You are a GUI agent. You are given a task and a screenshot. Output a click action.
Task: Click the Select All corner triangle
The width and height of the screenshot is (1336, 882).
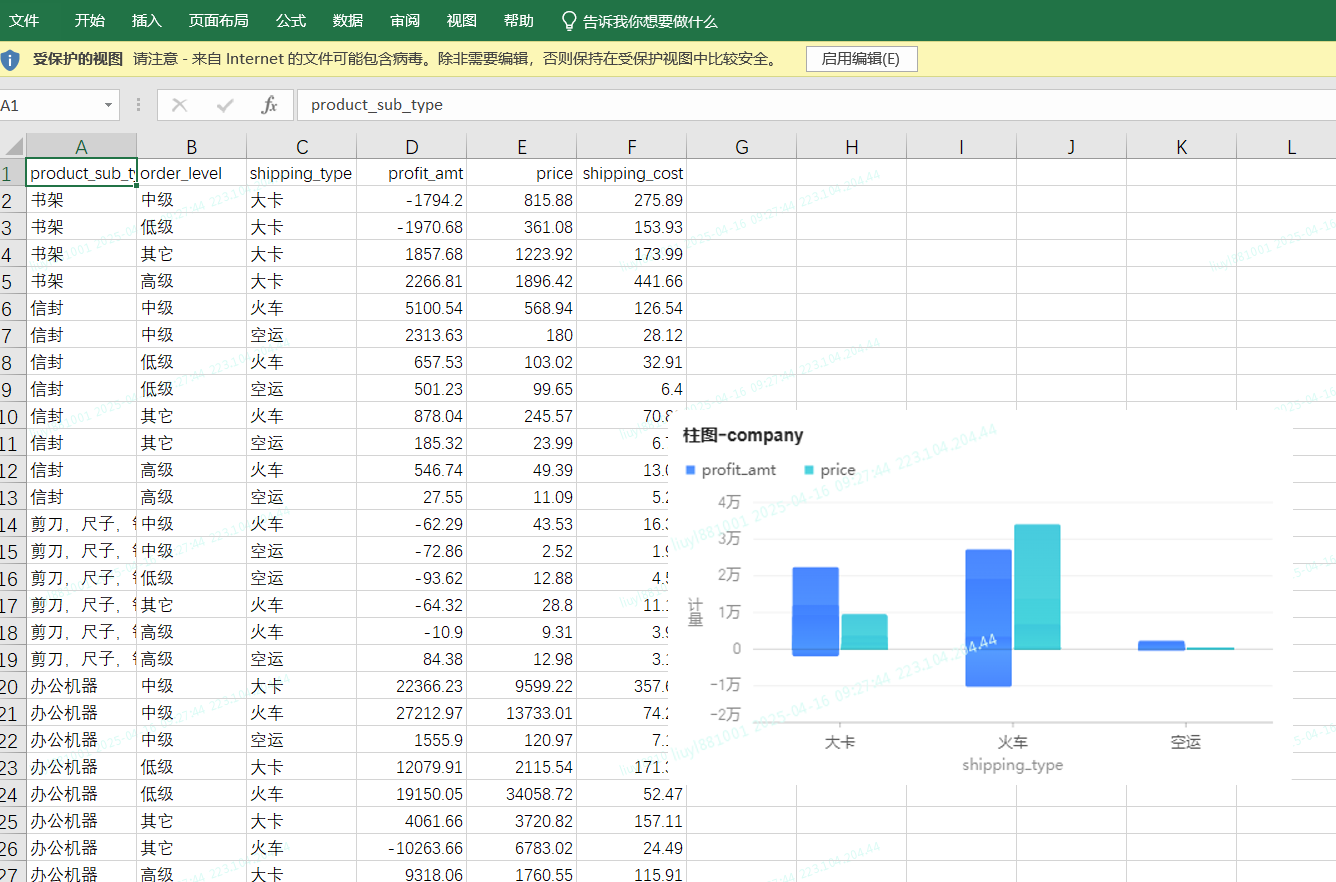13,147
